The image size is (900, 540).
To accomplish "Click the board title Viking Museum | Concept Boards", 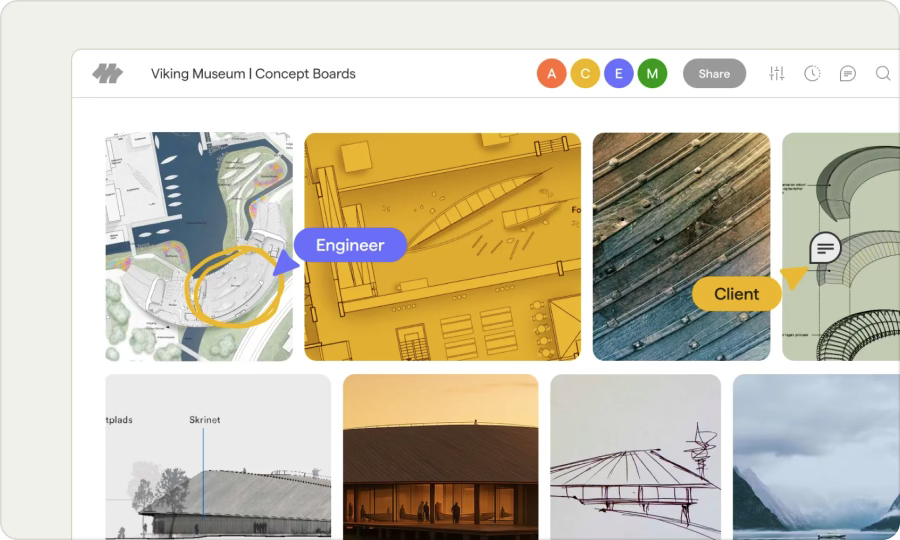I will (x=253, y=73).
